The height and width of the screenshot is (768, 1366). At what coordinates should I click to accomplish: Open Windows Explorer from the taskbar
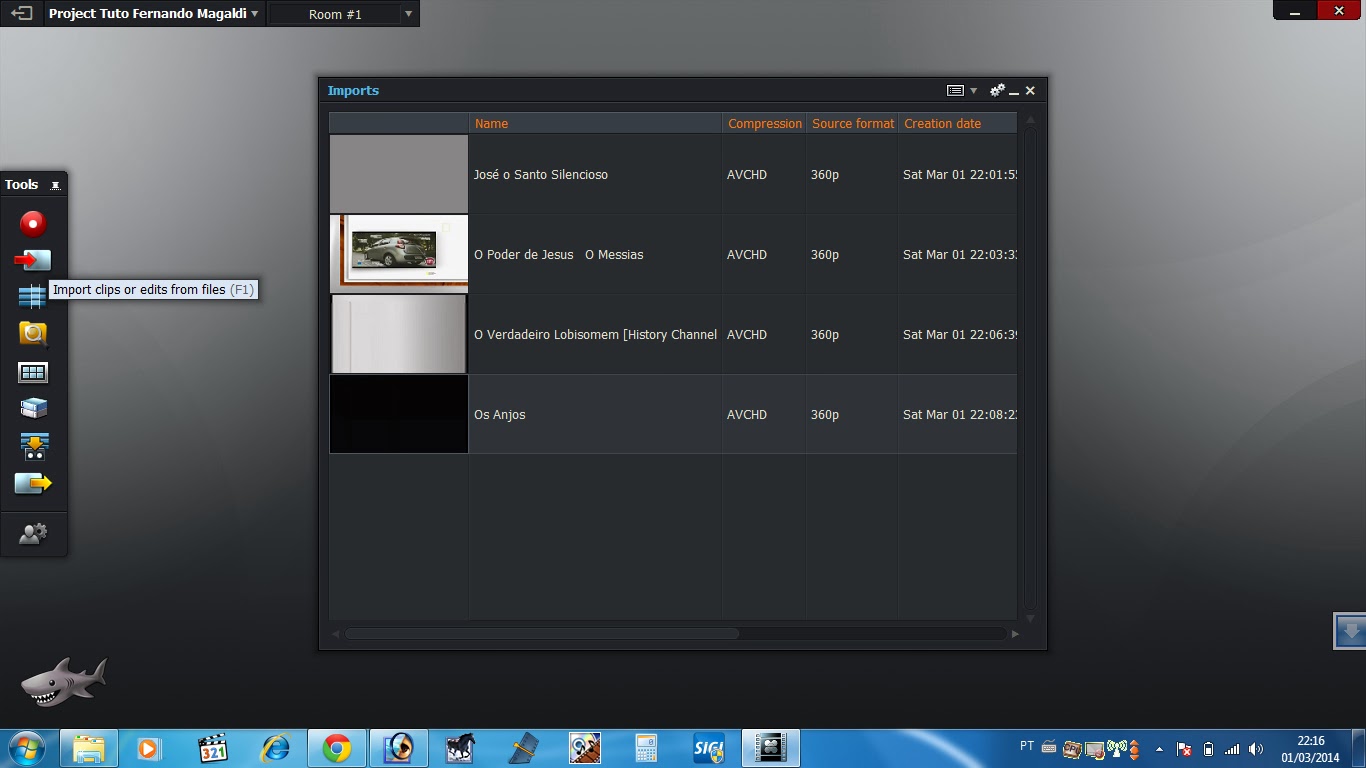click(89, 748)
